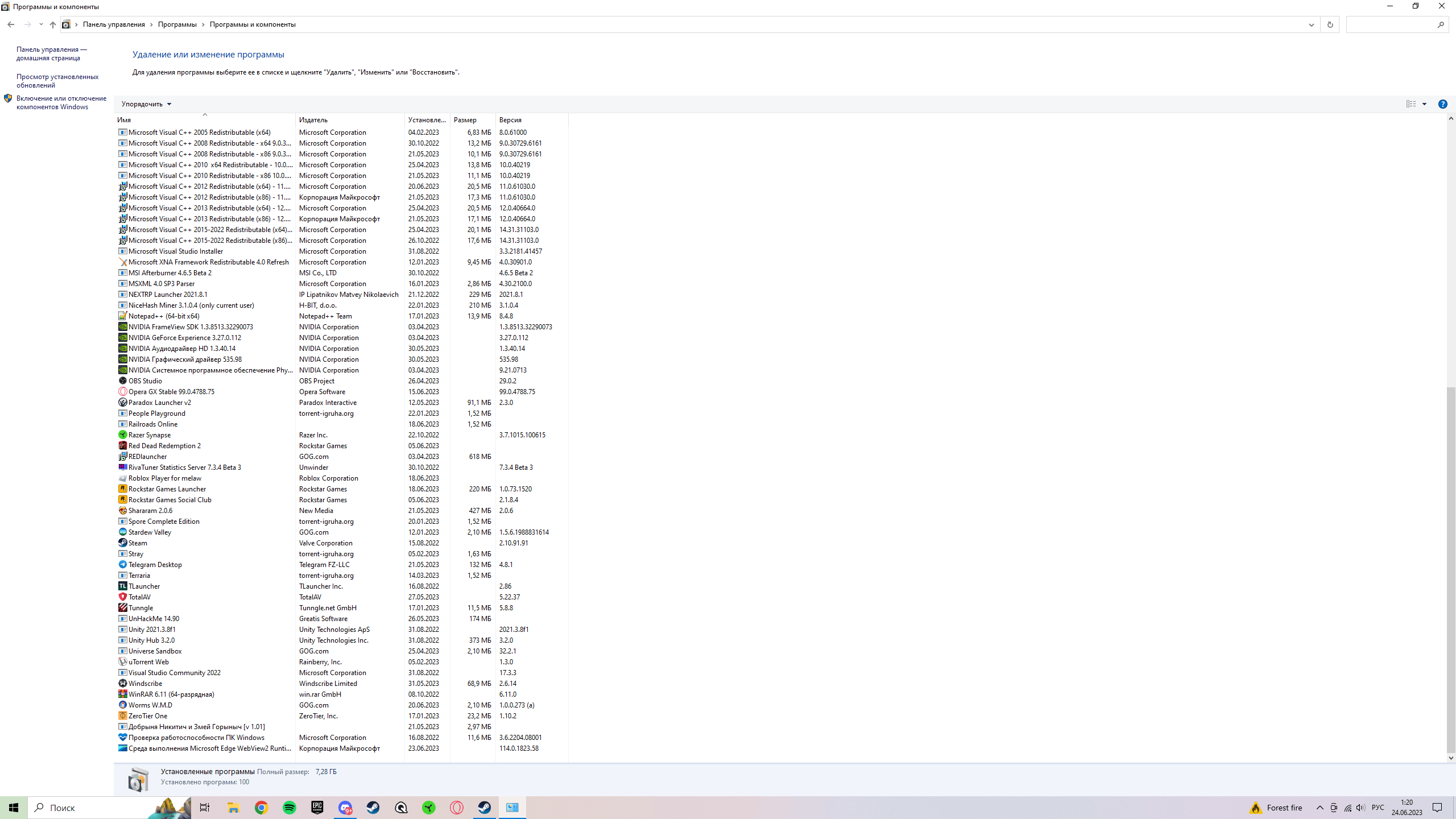1456x819 pixels.
Task: Open the recent locations dropdown arrow
Action: click(41, 24)
